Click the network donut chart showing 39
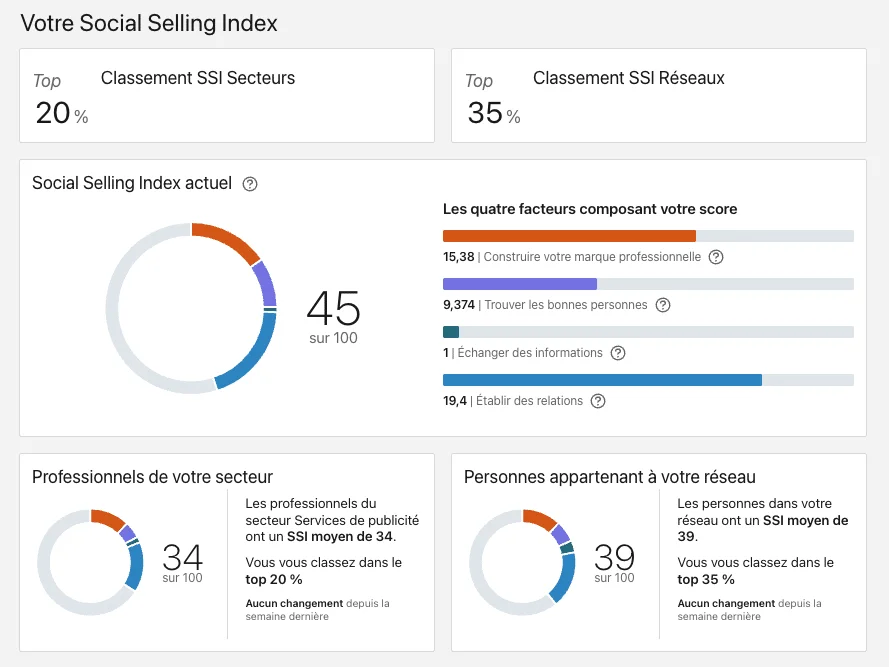The image size is (889, 667). (522, 562)
